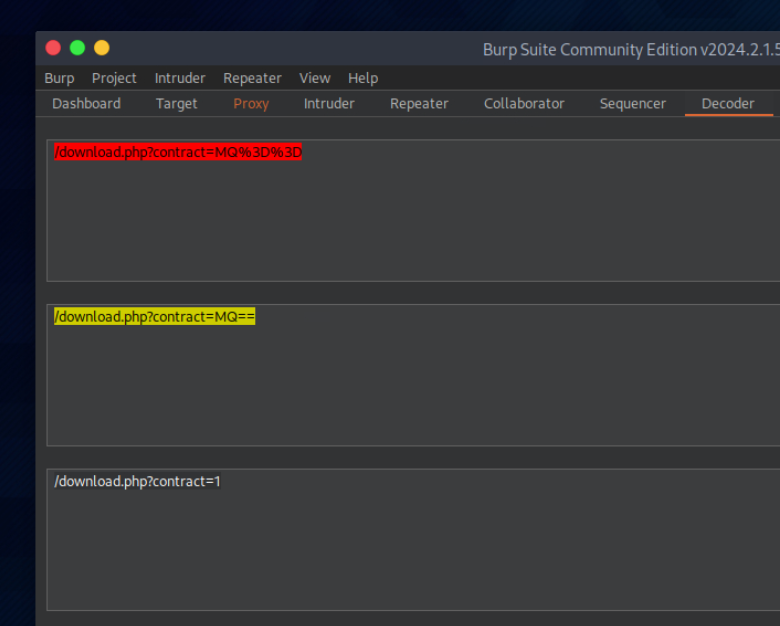
Task: Open the Intruder menu in menu bar
Action: click(180, 78)
